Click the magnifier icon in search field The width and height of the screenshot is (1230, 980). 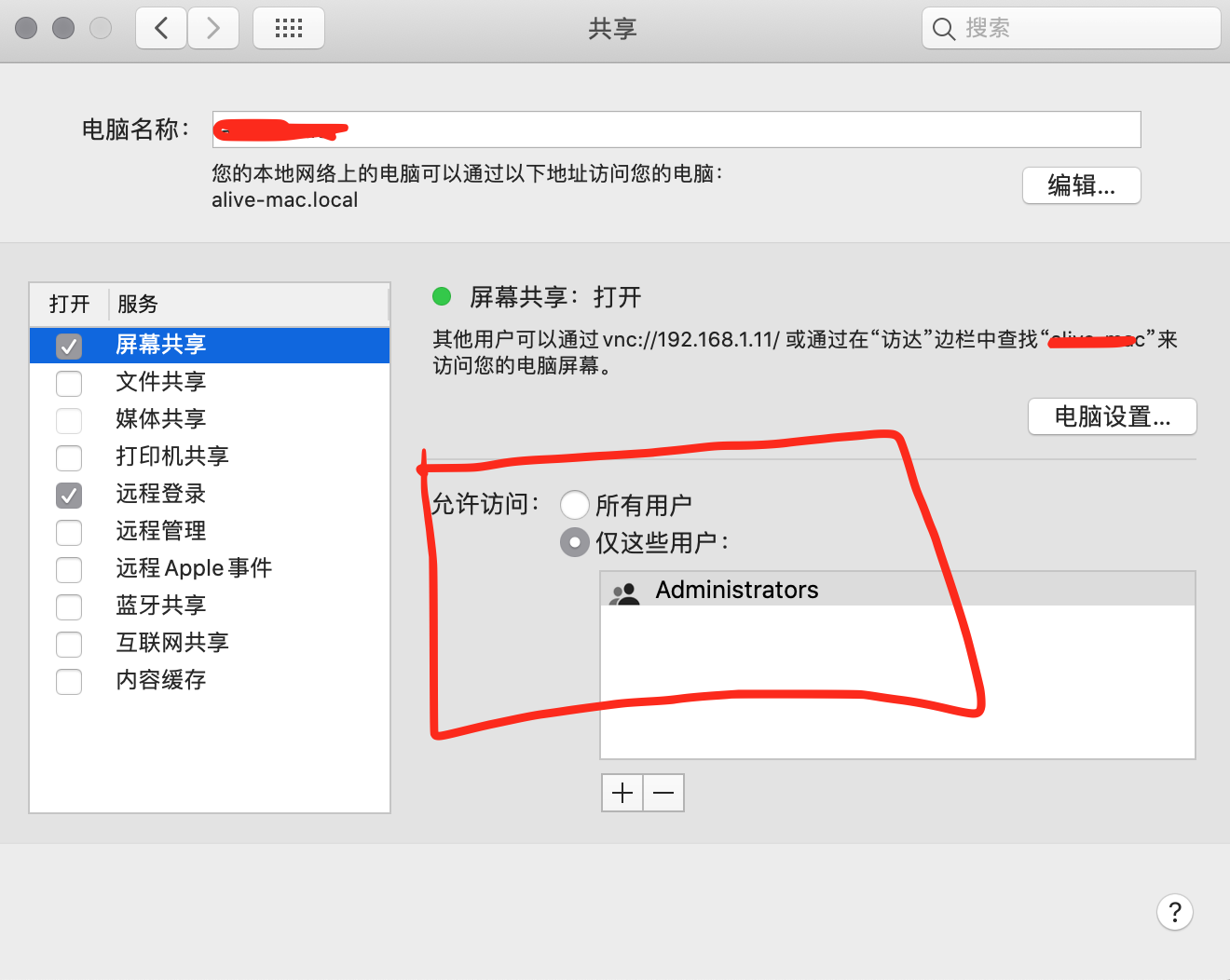click(943, 29)
